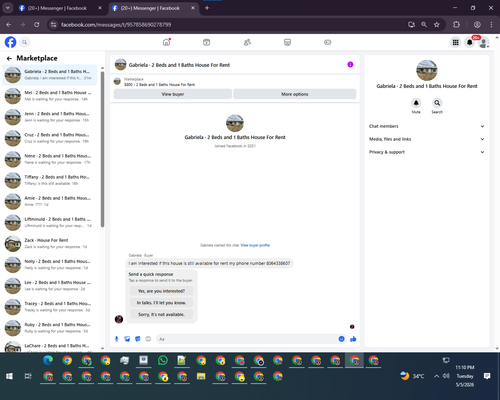This screenshot has width=500, height=400.
Task: Open Task View on the taskbar
Action: pyautogui.click(x=28, y=376)
